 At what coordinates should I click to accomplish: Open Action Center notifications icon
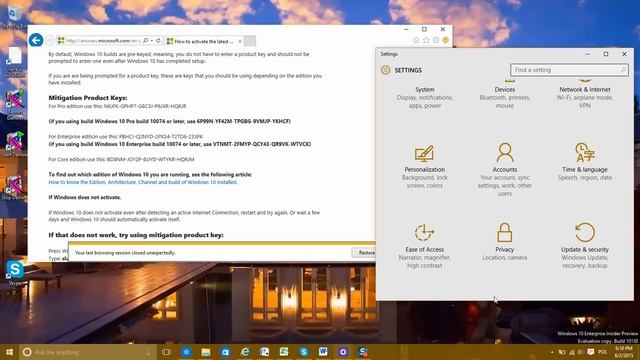point(591,352)
